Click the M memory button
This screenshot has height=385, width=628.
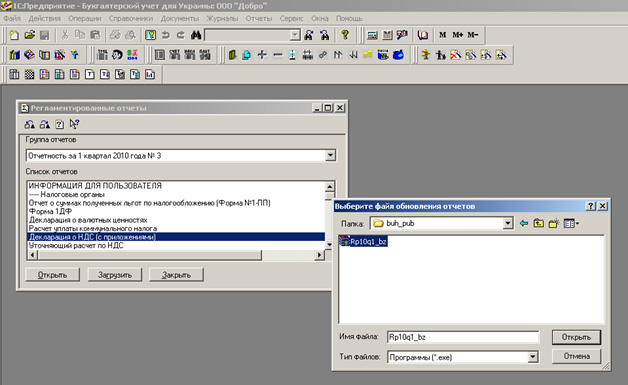[443, 35]
